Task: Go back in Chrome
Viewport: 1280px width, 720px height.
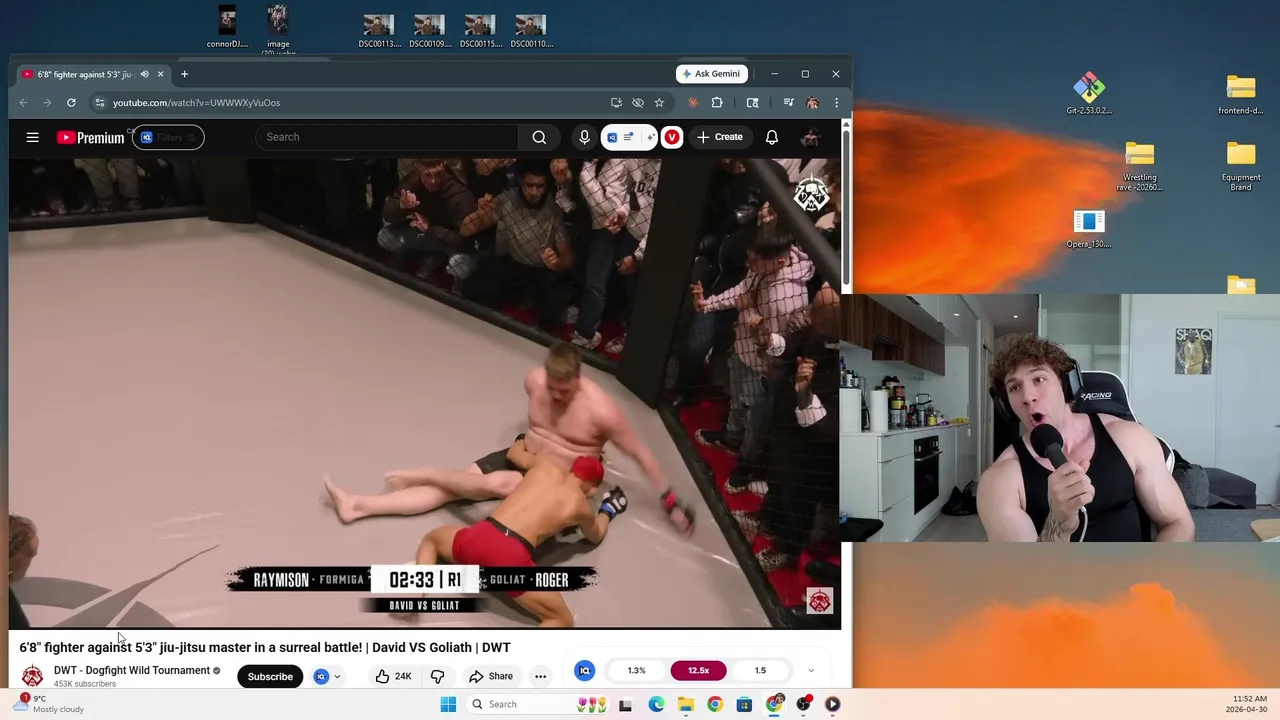Action: [23, 102]
